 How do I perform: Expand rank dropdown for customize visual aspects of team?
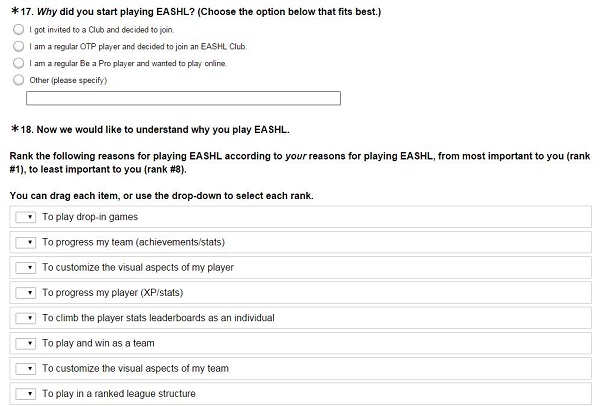26,368
